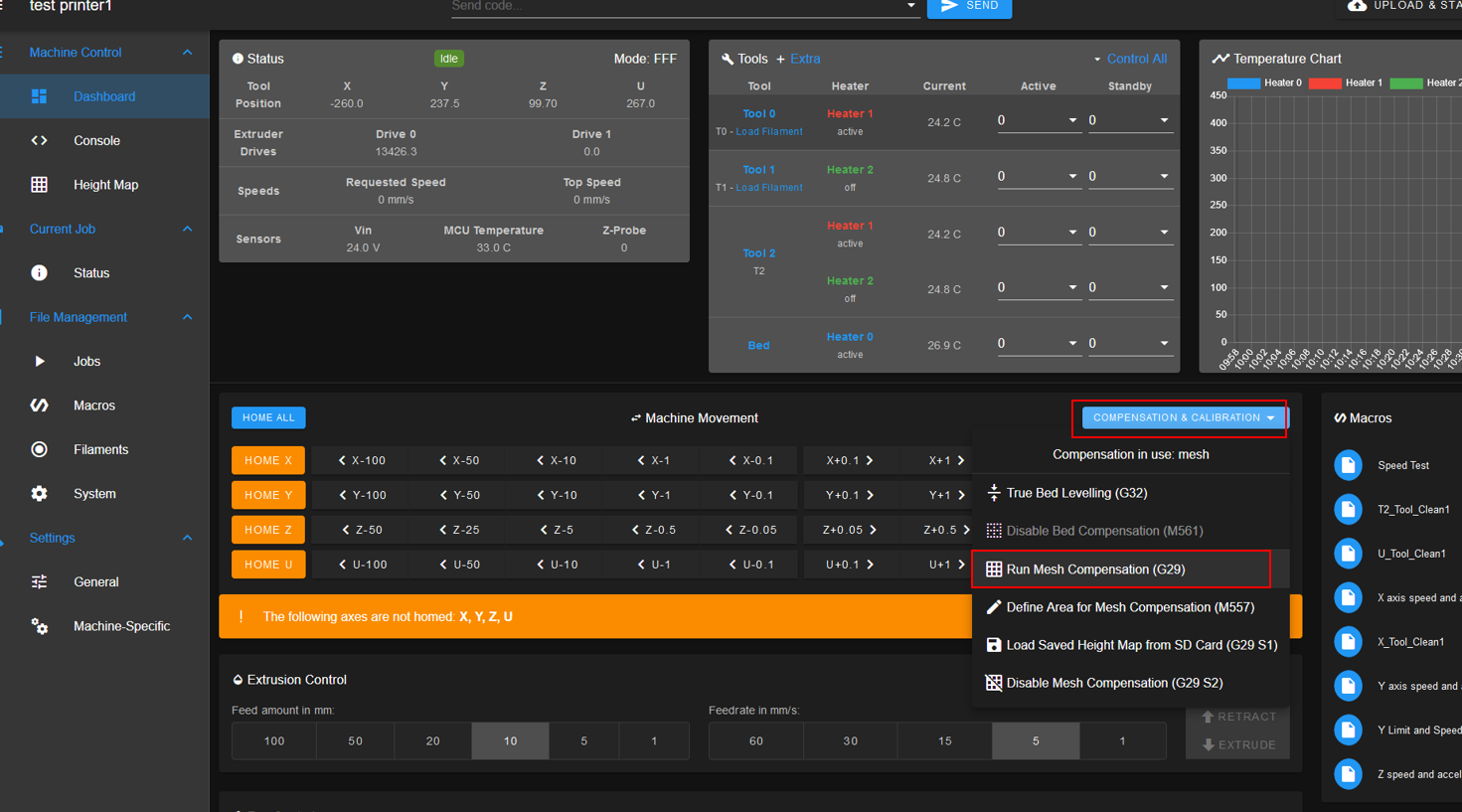Image resolution: width=1462 pixels, height=812 pixels.
Task: Click the Tool 1 link
Action: (758, 170)
